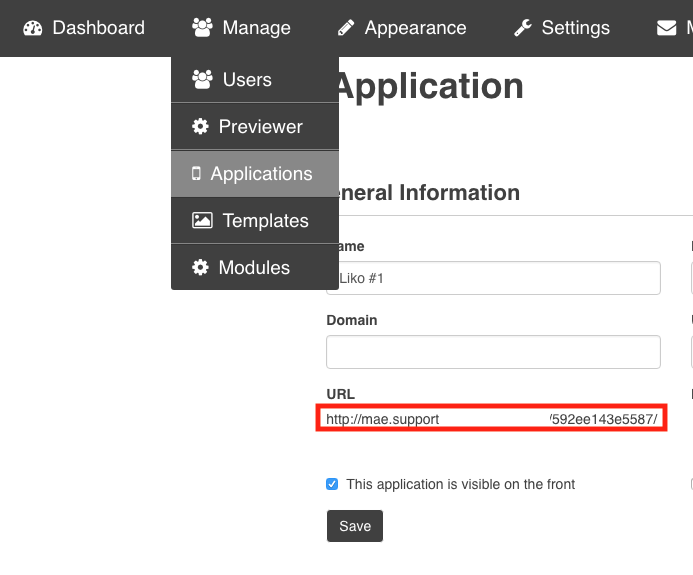Go to the Dashboard label
This screenshot has width=693, height=575.
(98, 28)
